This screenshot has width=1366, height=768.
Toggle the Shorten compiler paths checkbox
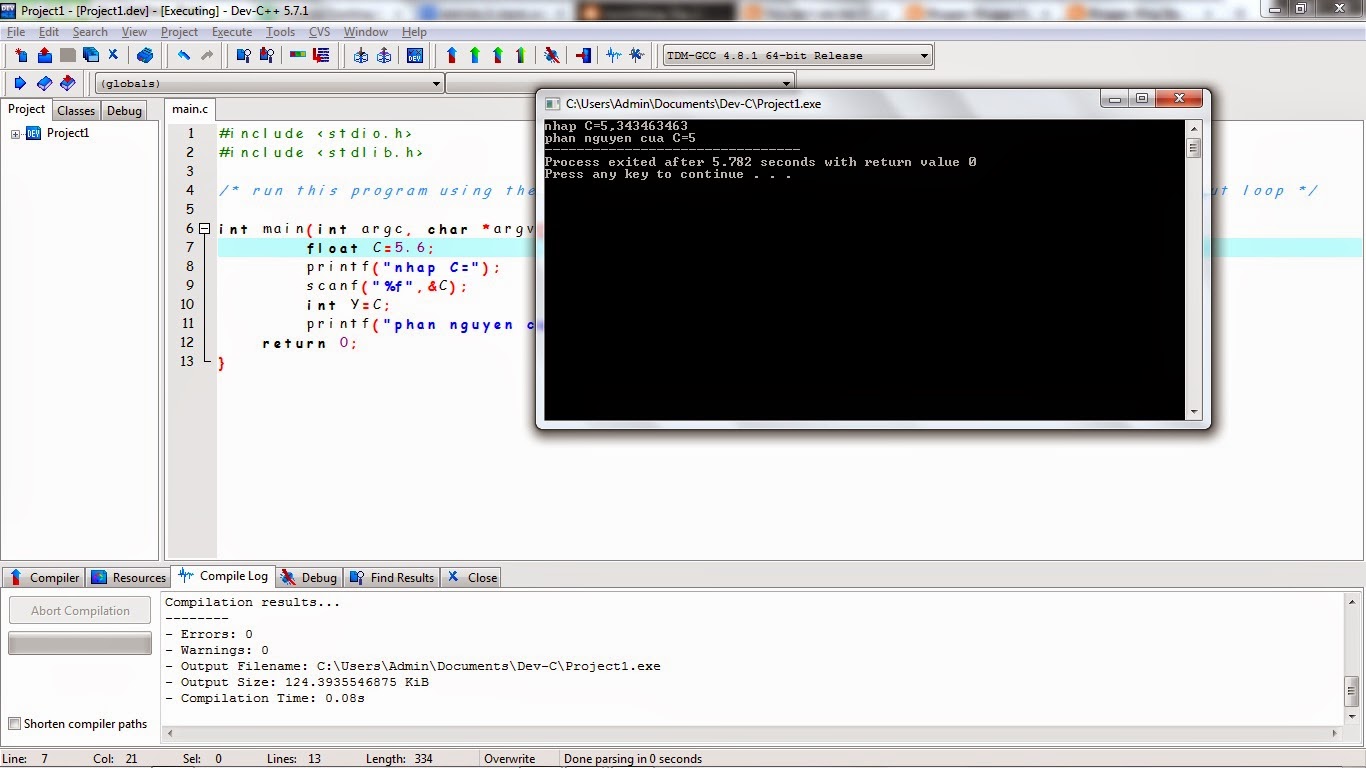pos(14,724)
